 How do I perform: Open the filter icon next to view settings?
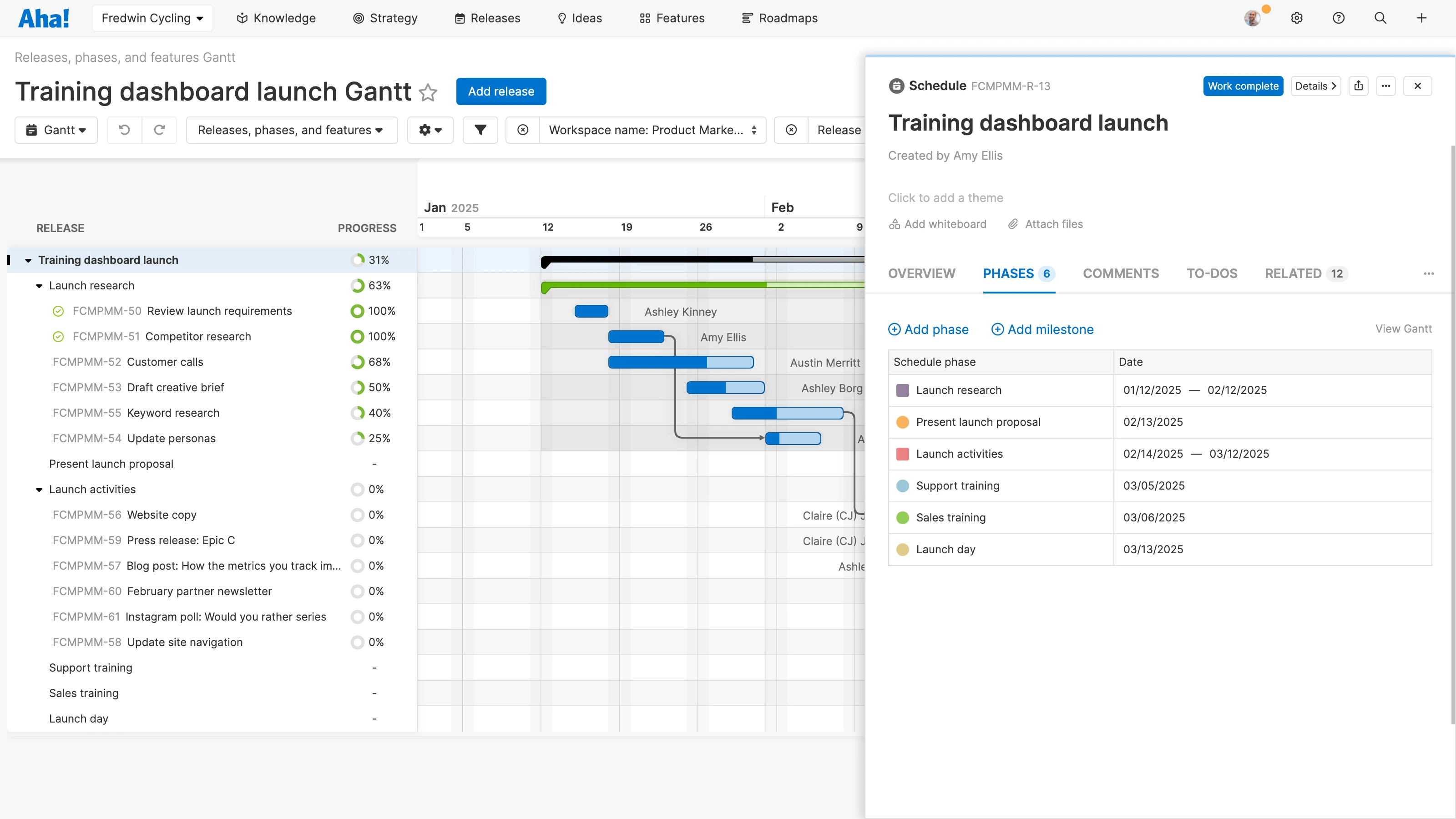[480, 129]
